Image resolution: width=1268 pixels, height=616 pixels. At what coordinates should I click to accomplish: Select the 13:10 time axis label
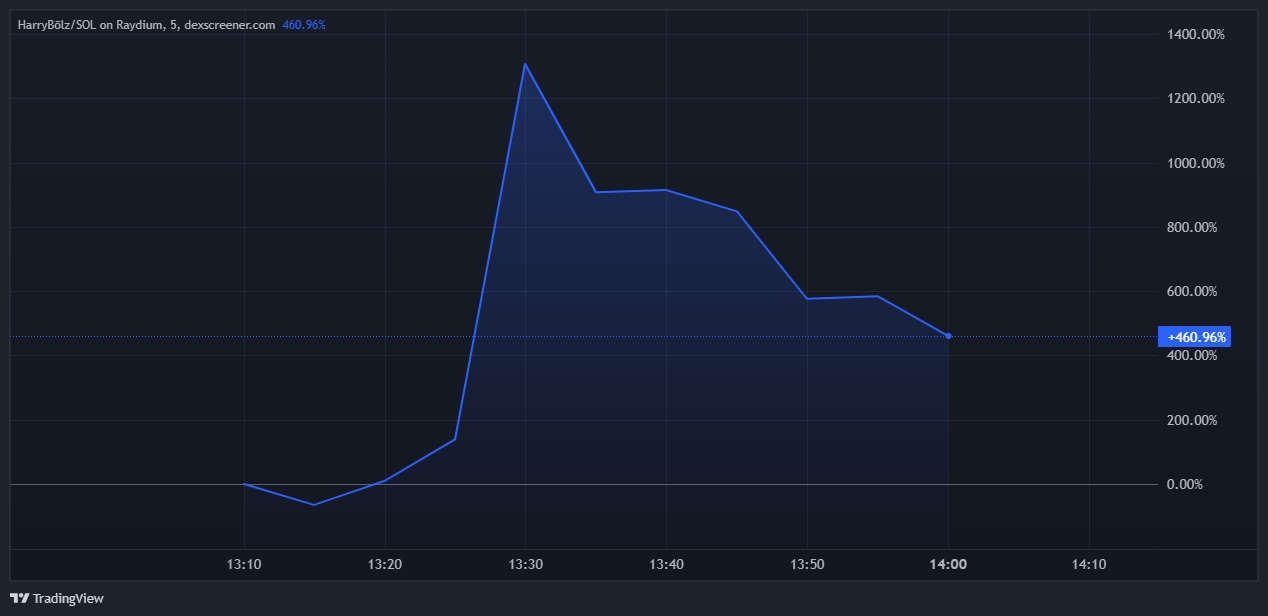pyautogui.click(x=244, y=564)
